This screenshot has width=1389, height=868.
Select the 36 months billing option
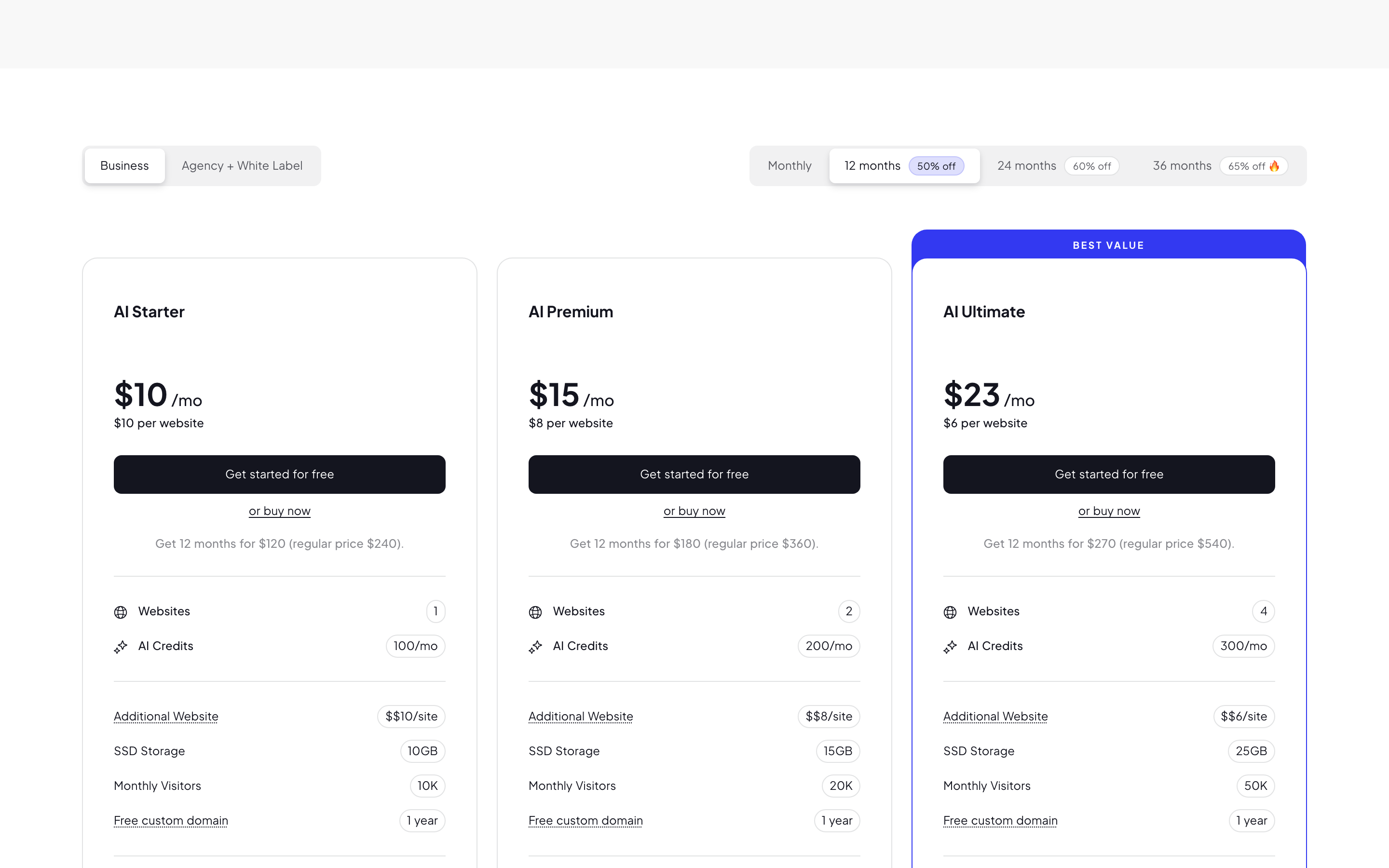point(1220,166)
